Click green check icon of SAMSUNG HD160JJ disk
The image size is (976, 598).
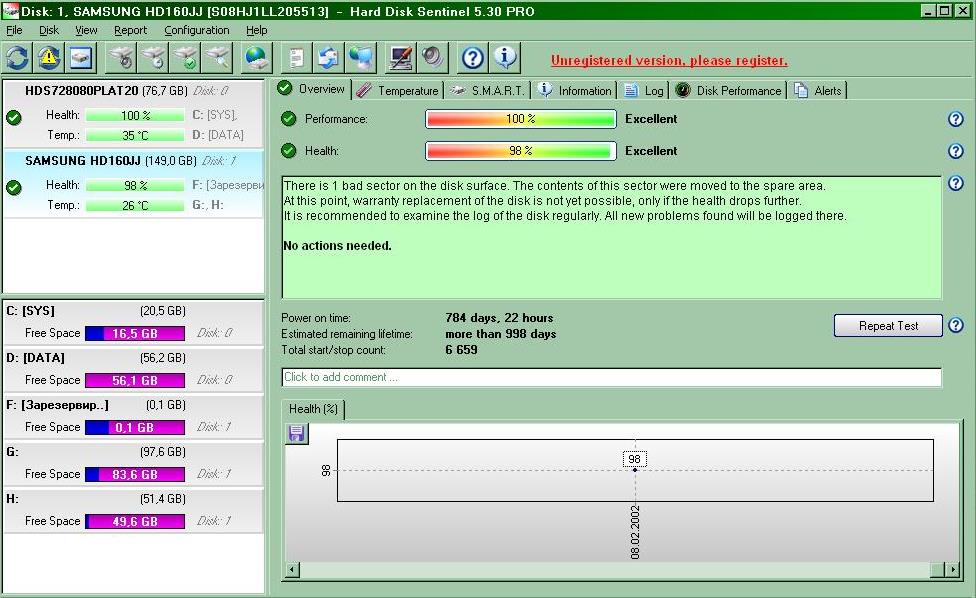pyautogui.click(x=14, y=187)
